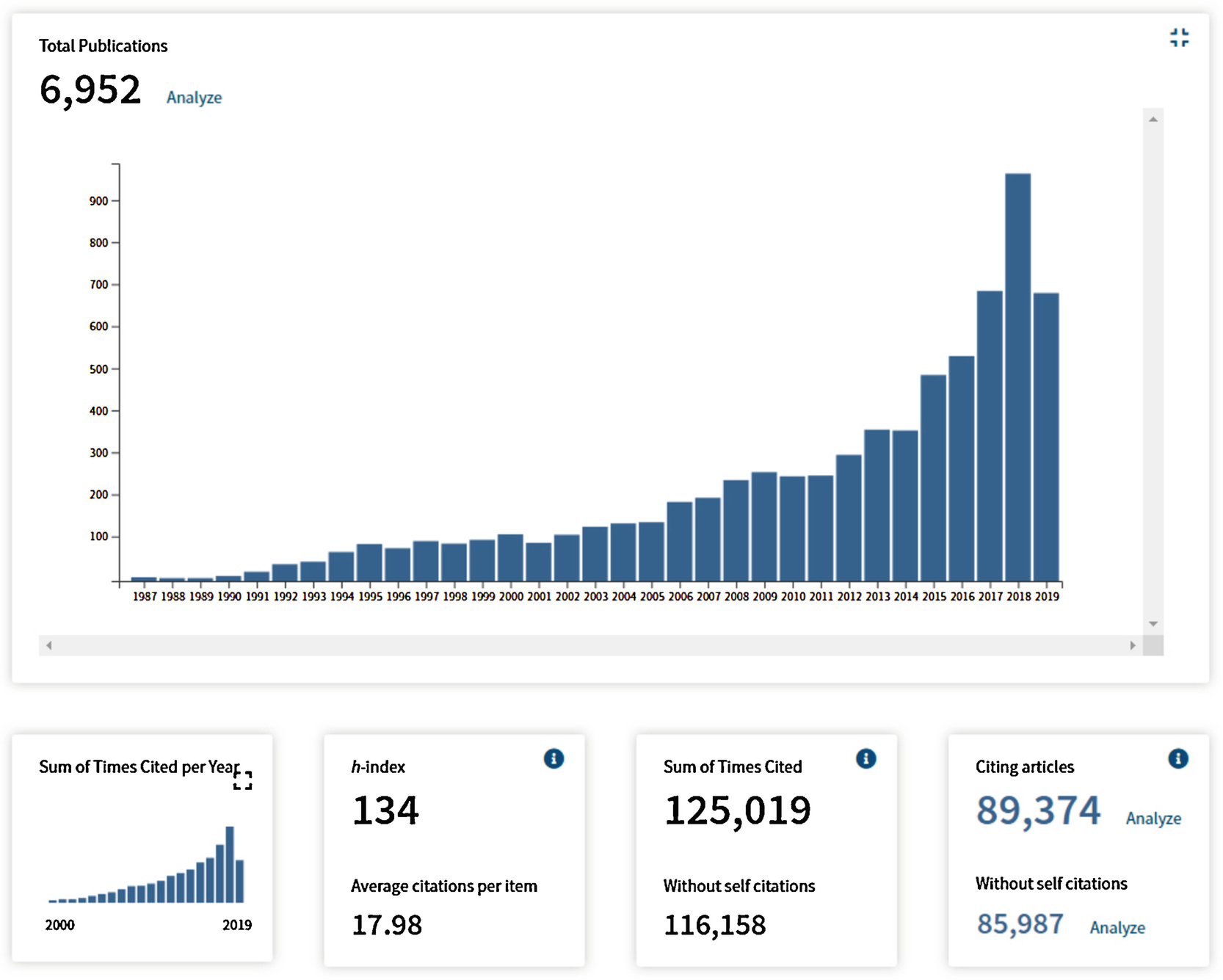
Task: Open the Sum of Times Cited info icon
Action: click(865, 758)
